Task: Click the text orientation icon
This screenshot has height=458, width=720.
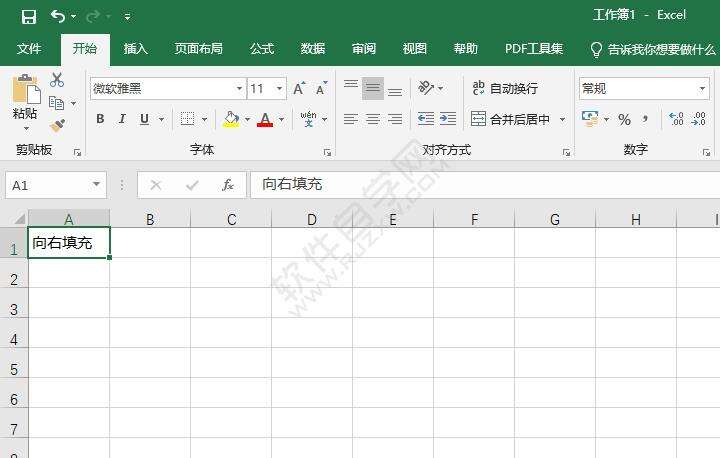Action: click(426, 87)
